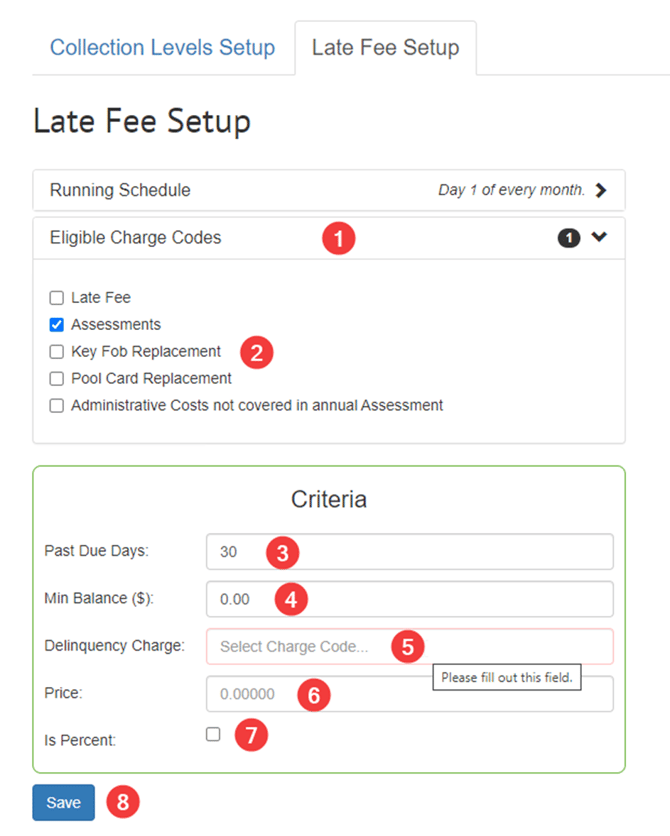Screen dimensions: 670x836
Task: Click red callout marker number 8
Action: point(124,802)
